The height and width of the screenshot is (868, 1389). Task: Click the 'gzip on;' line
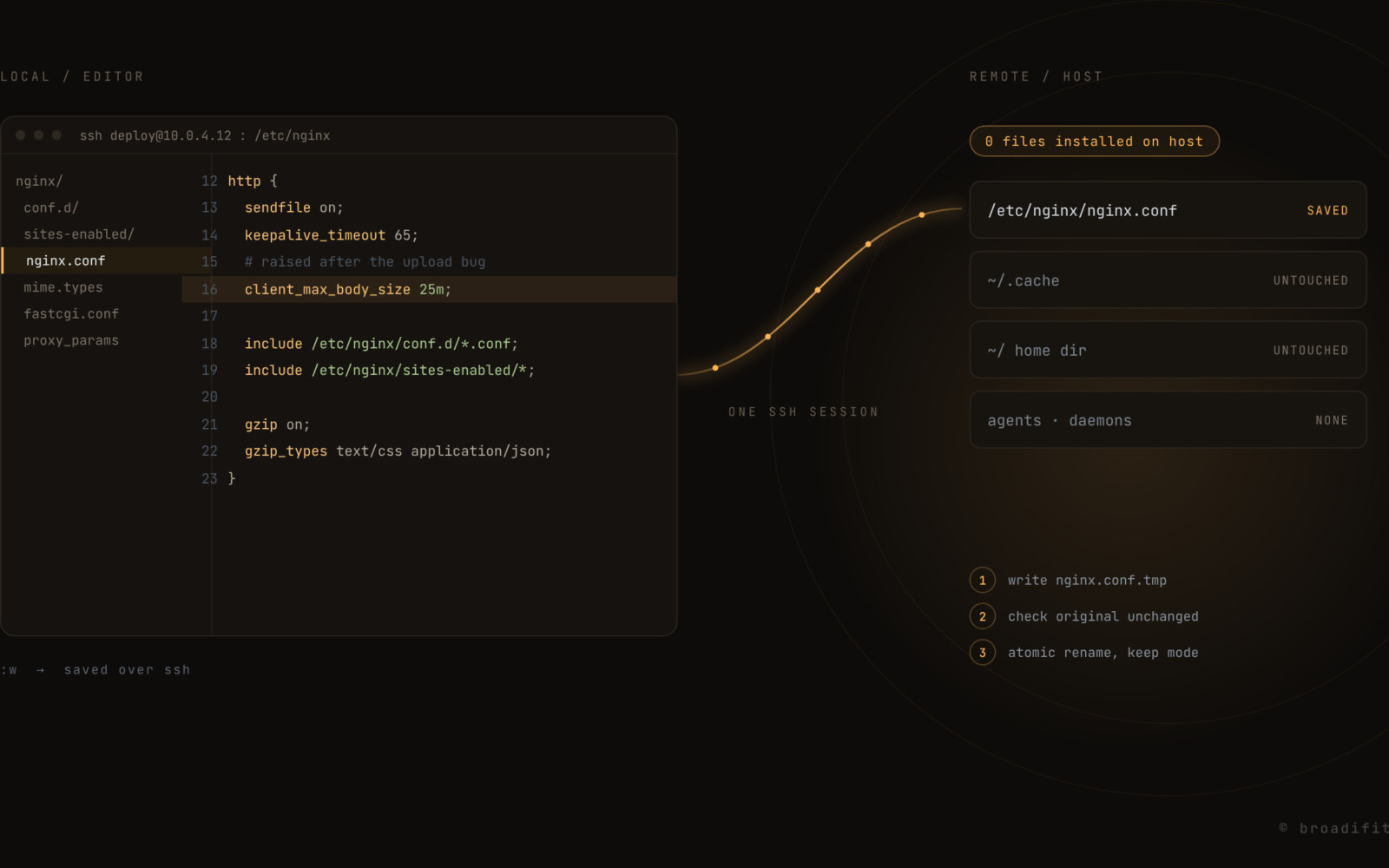pos(277,424)
